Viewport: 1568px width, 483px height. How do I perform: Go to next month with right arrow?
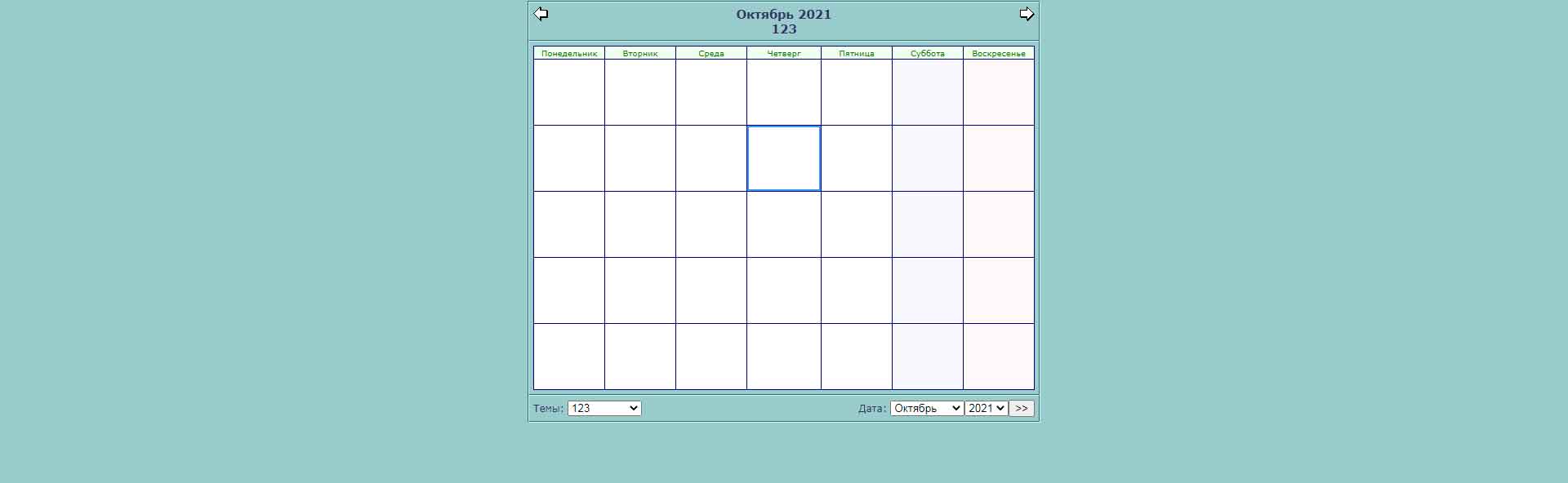pyautogui.click(x=1027, y=14)
